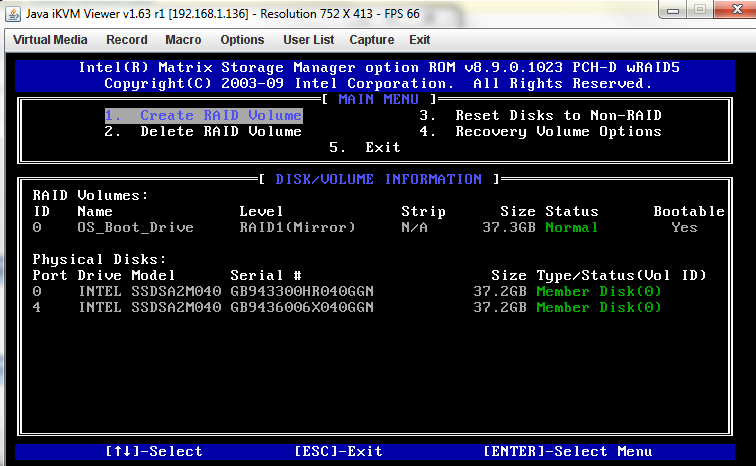Click the MAIN MENU heading
The width and height of the screenshot is (756, 466).
click(x=378, y=100)
